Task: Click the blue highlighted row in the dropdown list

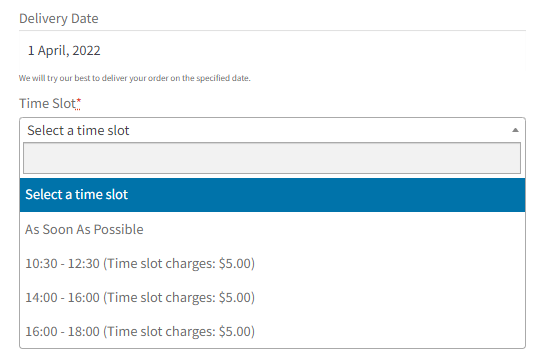Action: tap(272, 195)
